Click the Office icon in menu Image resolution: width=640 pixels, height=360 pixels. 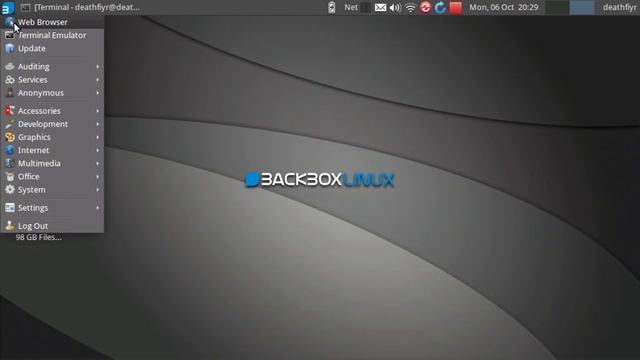click(x=10, y=176)
